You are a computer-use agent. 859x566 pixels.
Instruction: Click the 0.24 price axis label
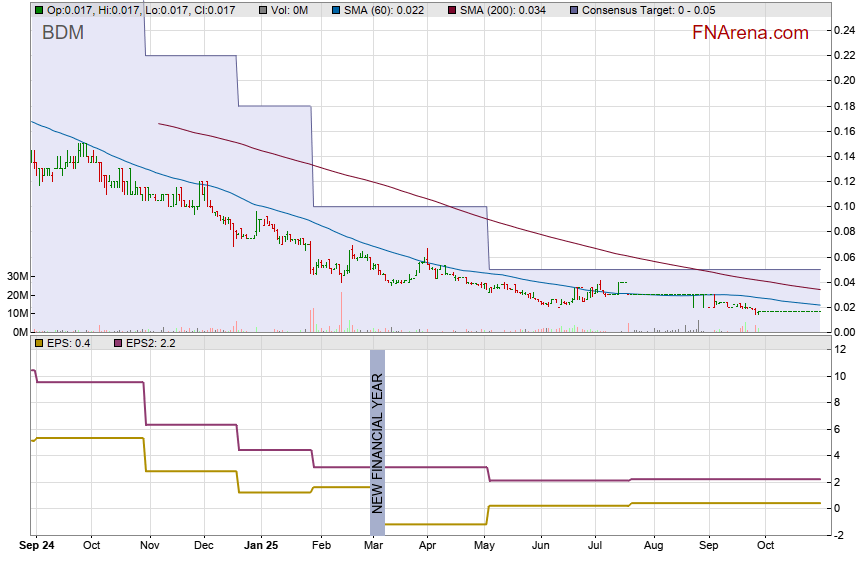click(843, 30)
